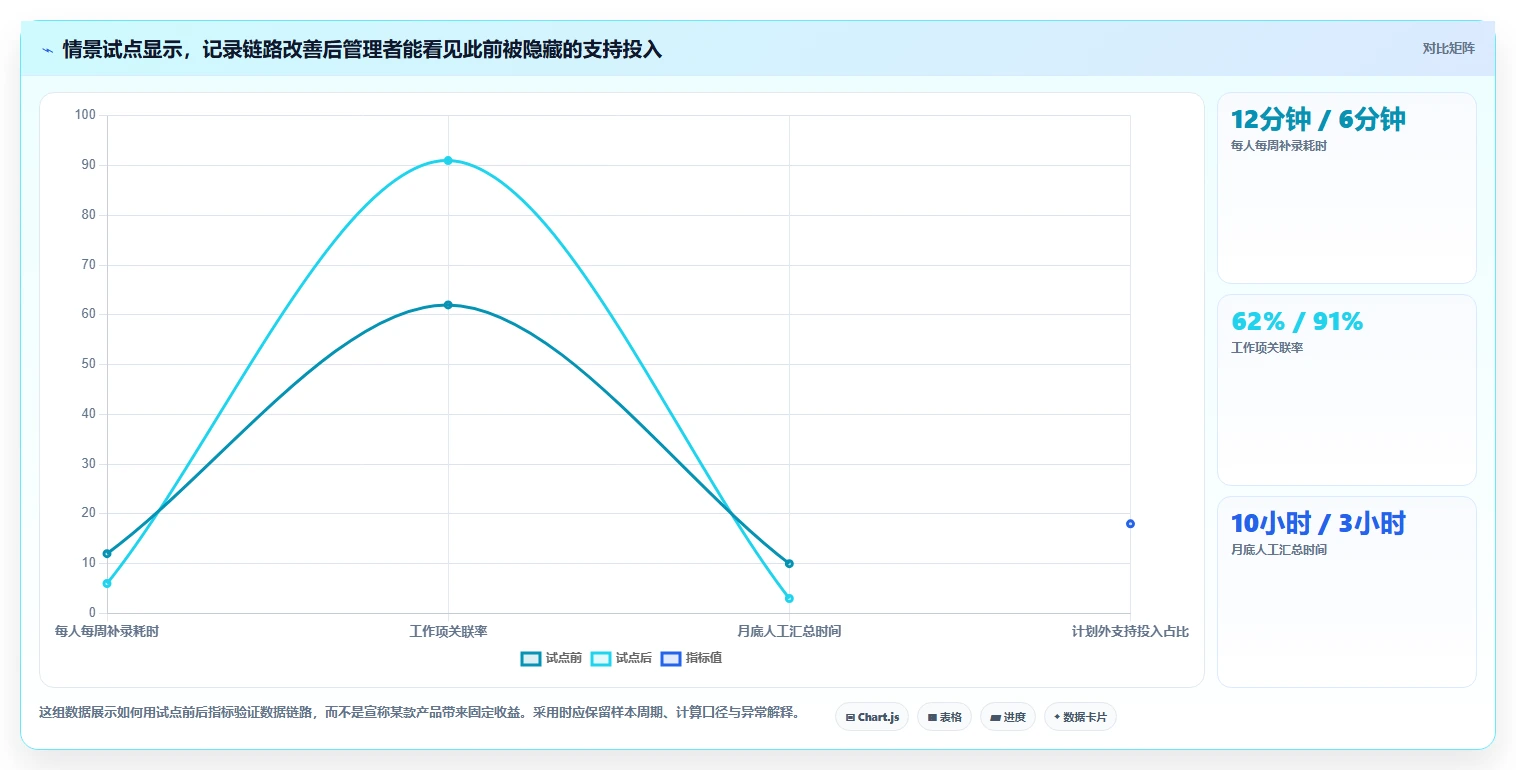The height and width of the screenshot is (770, 1516).
Task: Click the 指标值 point at 18
Action: pos(1130,524)
